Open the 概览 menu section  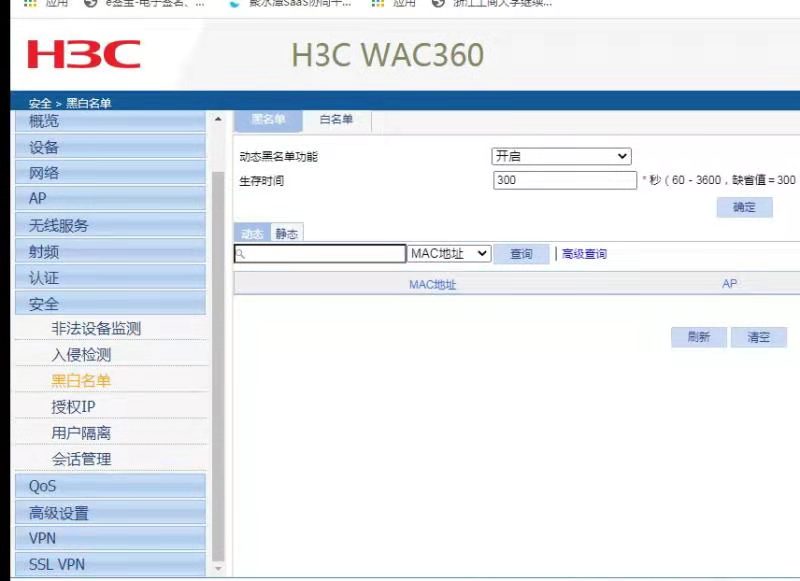tap(110, 121)
